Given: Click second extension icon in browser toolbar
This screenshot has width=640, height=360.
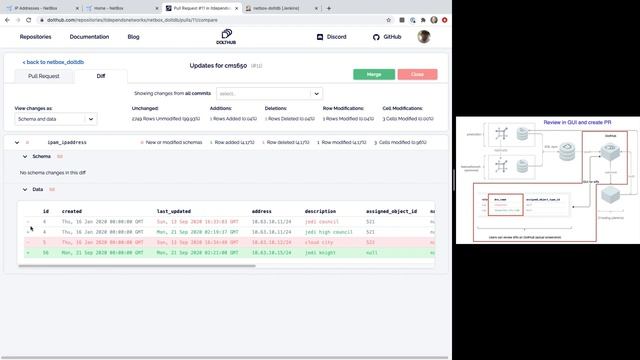Looking at the screenshot, I should (413, 20).
